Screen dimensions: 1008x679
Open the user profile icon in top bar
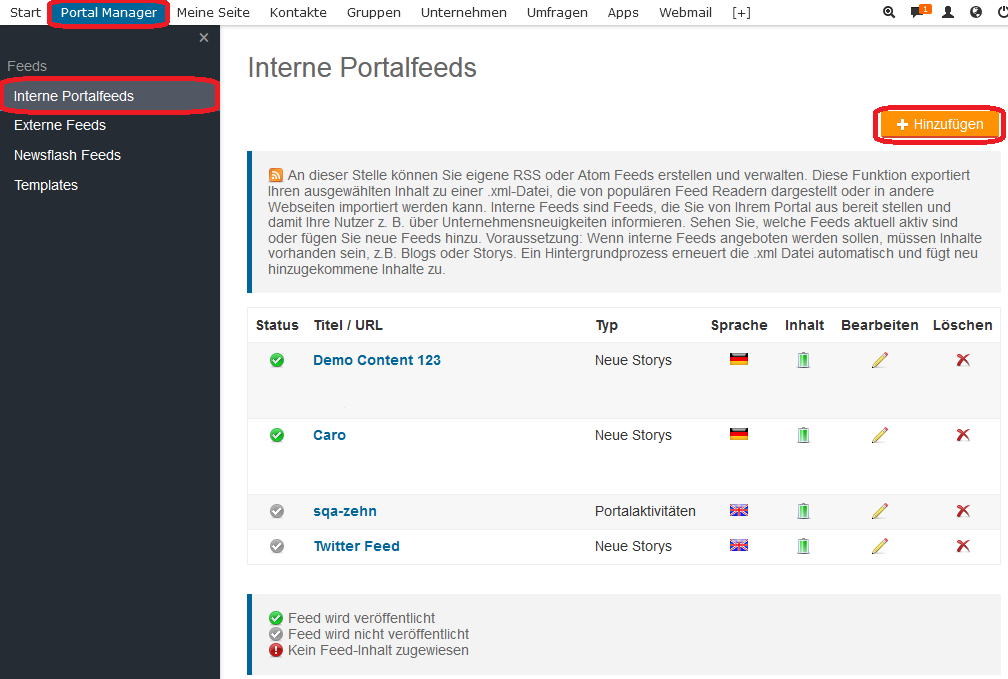tap(948, 12)
